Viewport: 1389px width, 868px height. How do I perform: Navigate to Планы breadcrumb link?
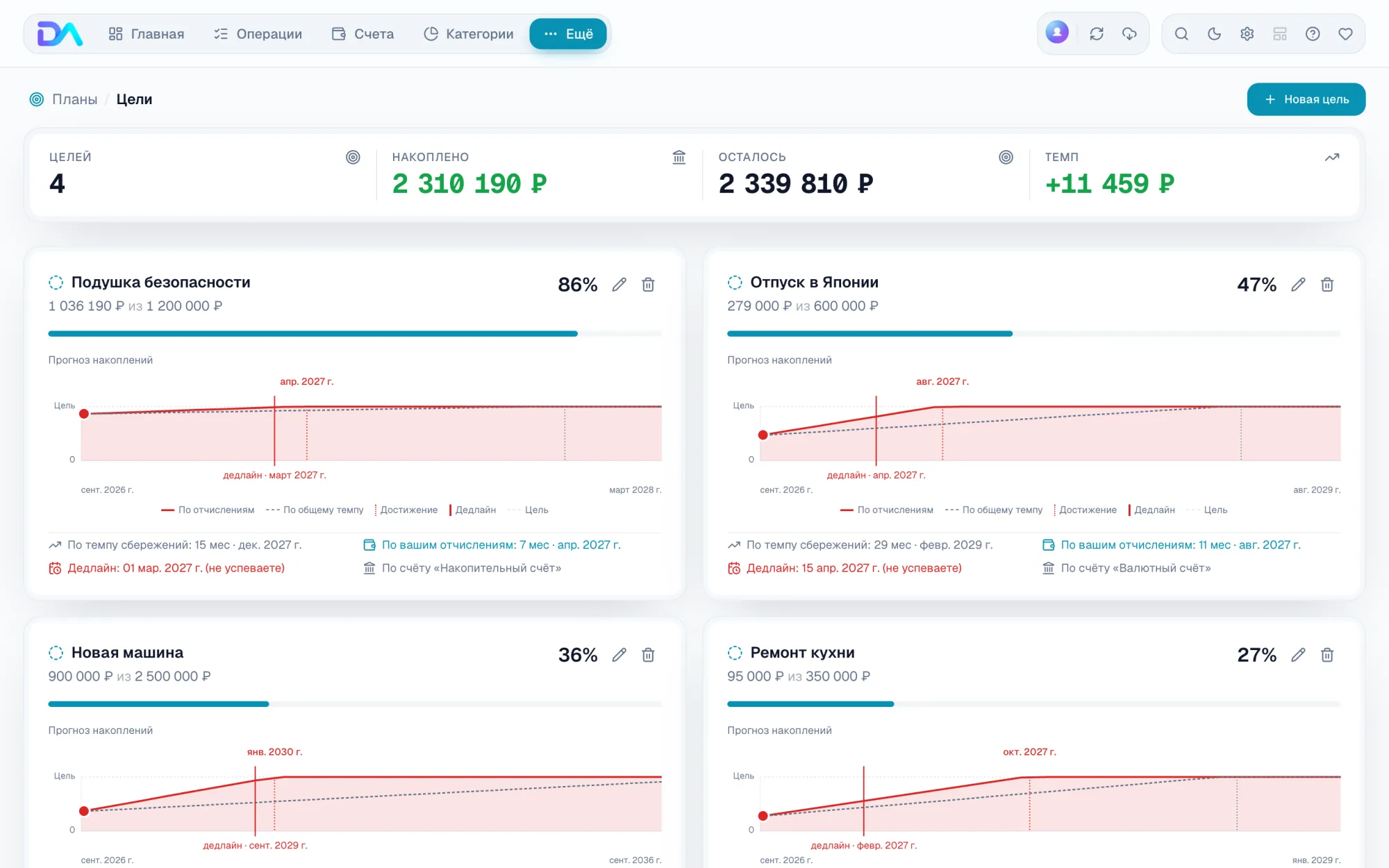click(x=74, y=99)
